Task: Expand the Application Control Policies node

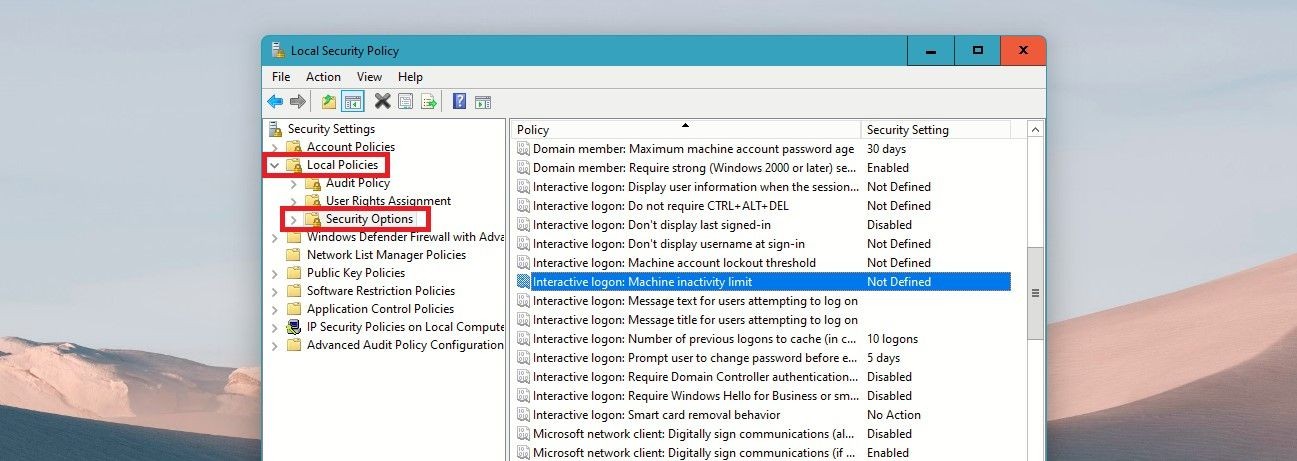Action: tap(275, 309)
